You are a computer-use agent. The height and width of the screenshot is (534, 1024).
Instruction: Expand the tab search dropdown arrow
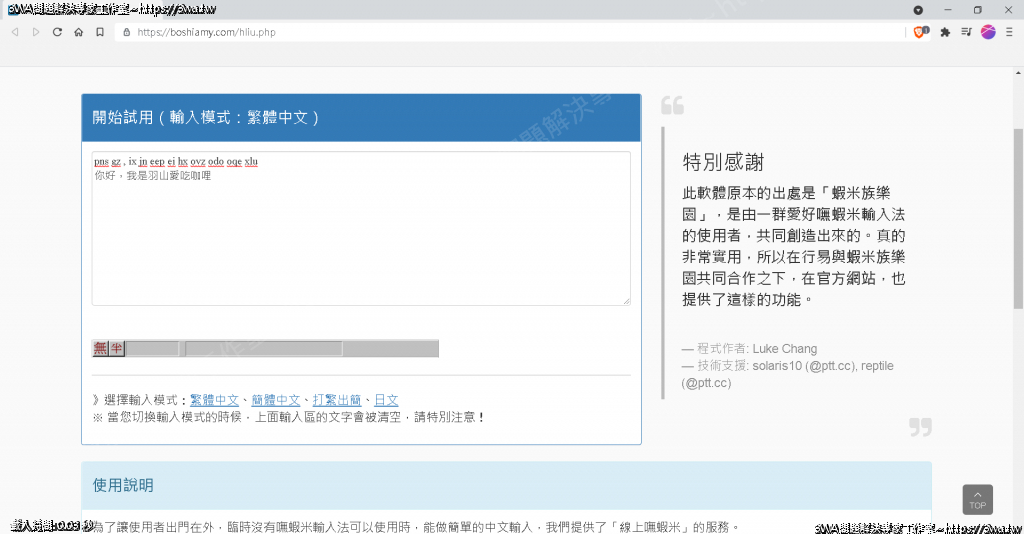point(918,9)
